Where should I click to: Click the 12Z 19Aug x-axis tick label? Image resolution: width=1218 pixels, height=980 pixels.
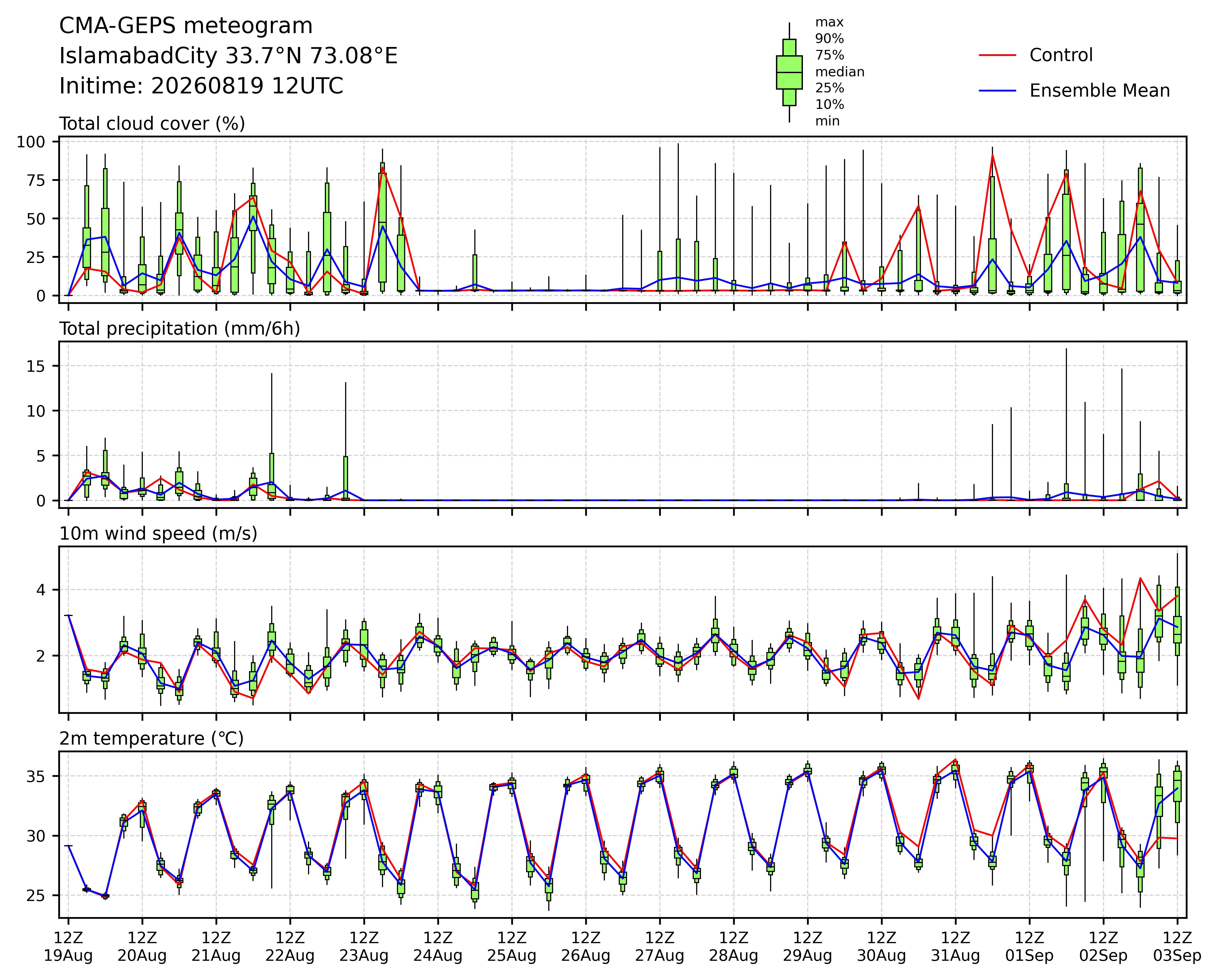click(68, 947)
